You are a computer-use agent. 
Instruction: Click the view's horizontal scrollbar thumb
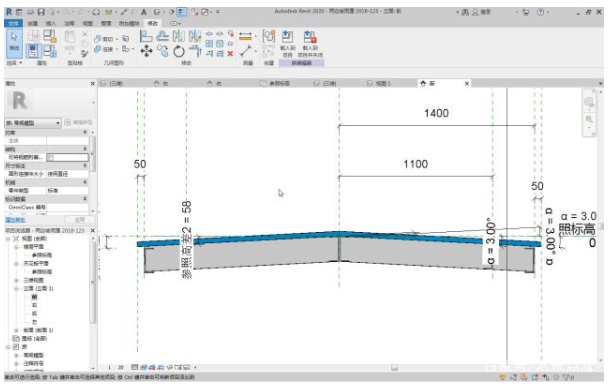click(x=394, y=367)
